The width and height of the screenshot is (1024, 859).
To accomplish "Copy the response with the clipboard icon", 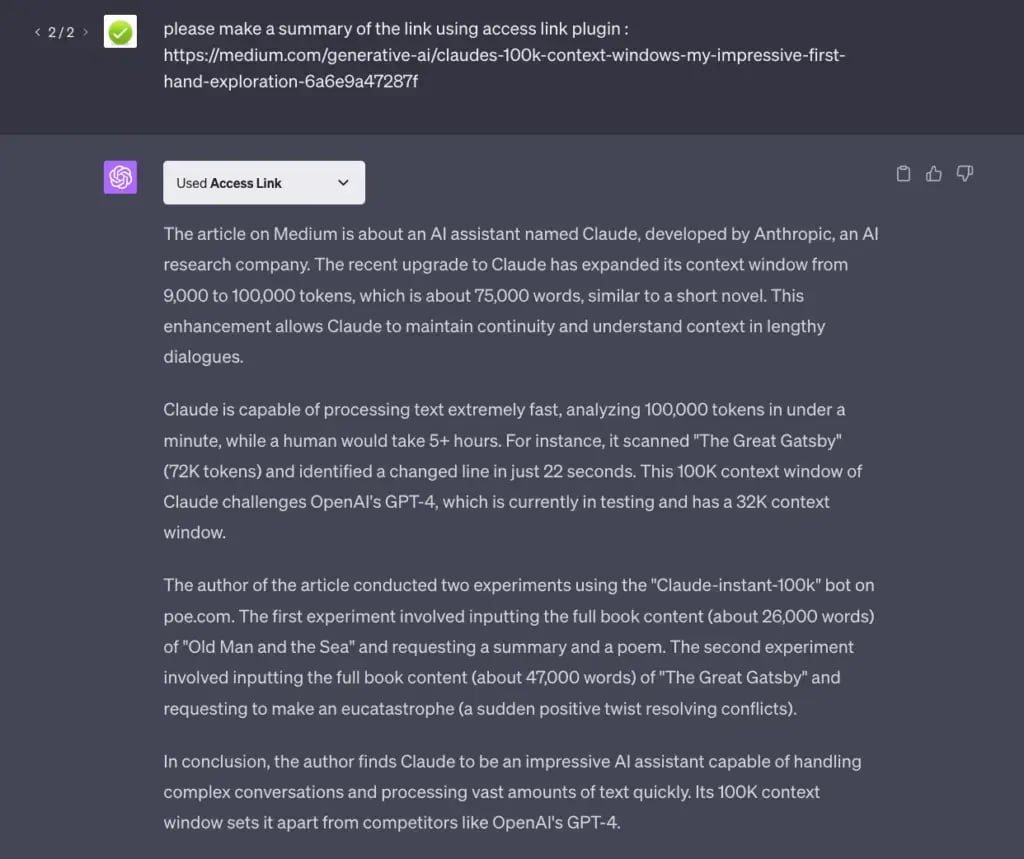I will [903, 174].
